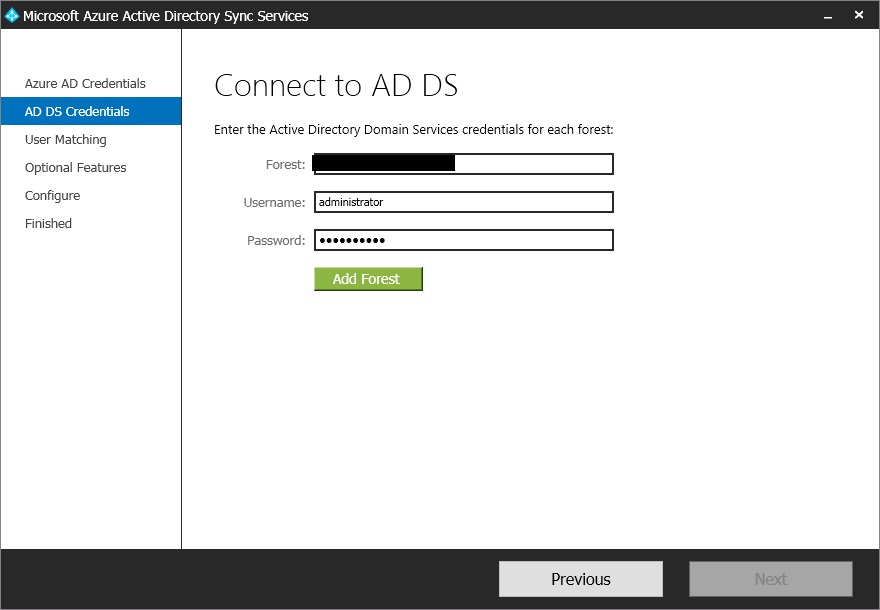
Task: Click the Connect to AD DS heading
Action: click(336, 86)
